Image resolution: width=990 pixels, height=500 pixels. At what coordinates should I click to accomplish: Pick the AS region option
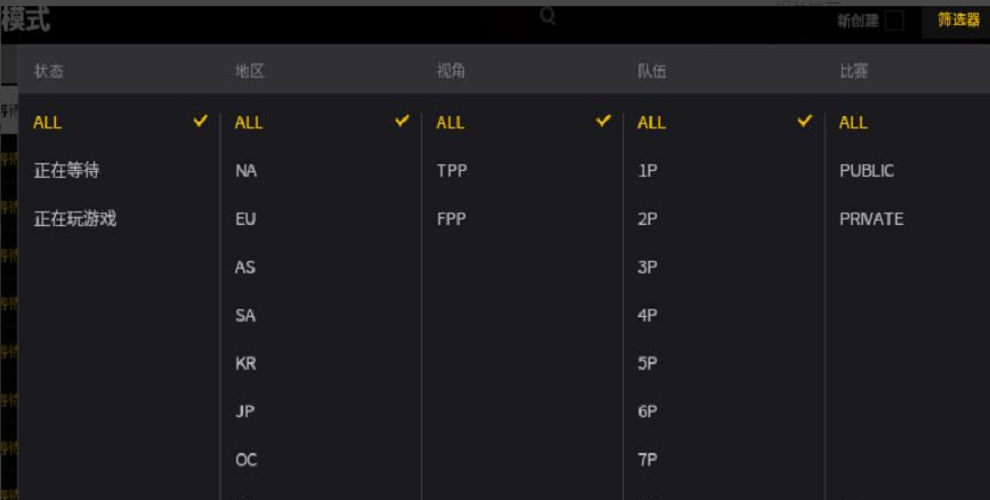pyautogui.click(x=245, y=267)
